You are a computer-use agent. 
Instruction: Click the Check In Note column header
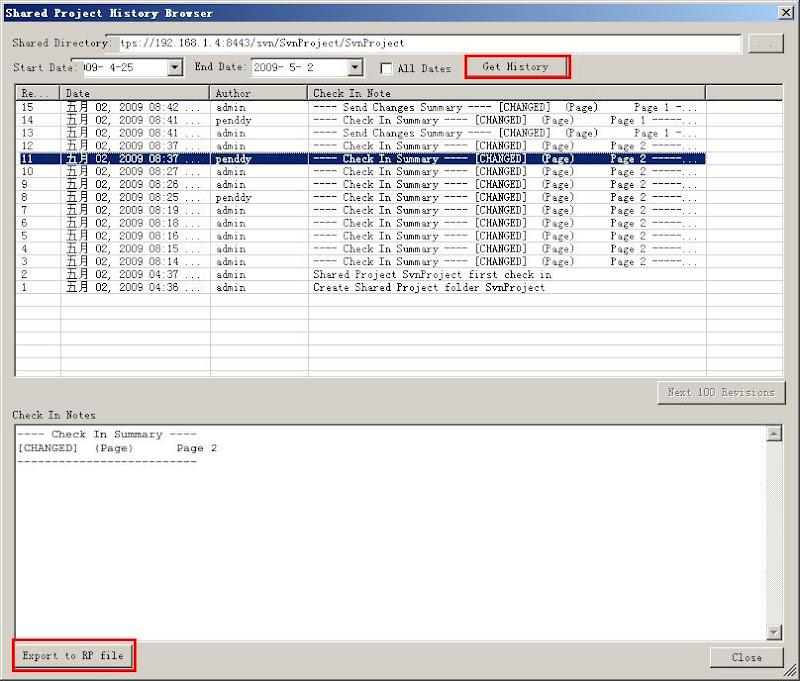[x=506, y=93]
